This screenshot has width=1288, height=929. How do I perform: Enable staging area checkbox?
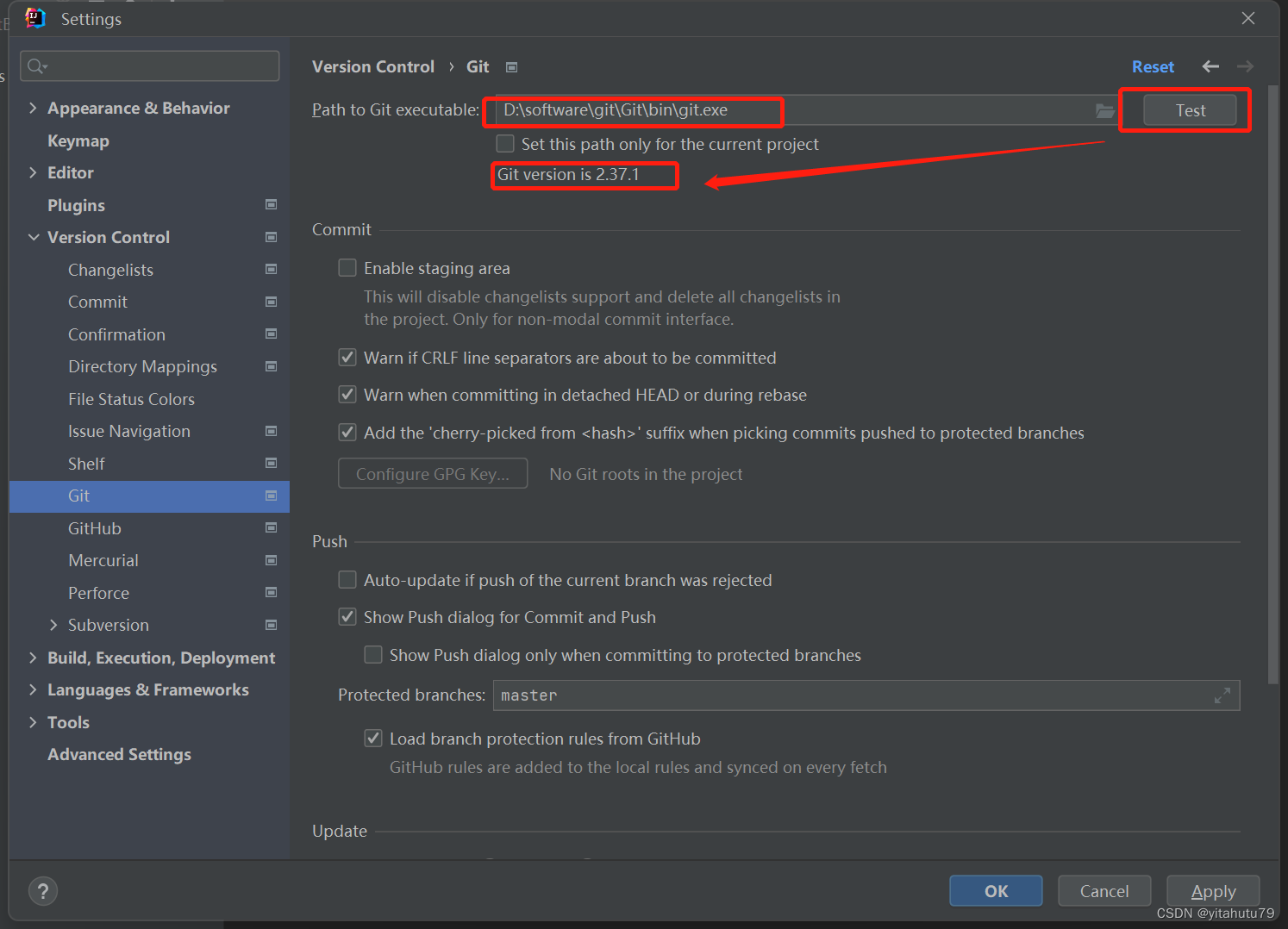[x=347, y=267]
